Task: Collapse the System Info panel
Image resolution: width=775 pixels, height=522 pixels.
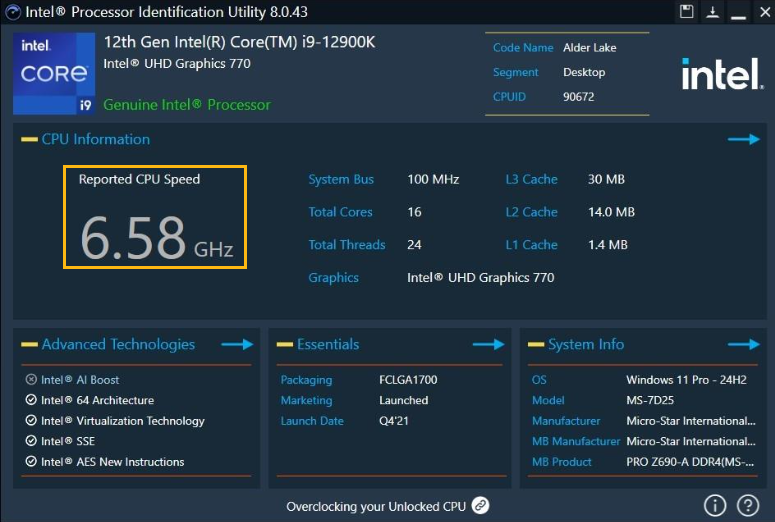Action: 536,345
